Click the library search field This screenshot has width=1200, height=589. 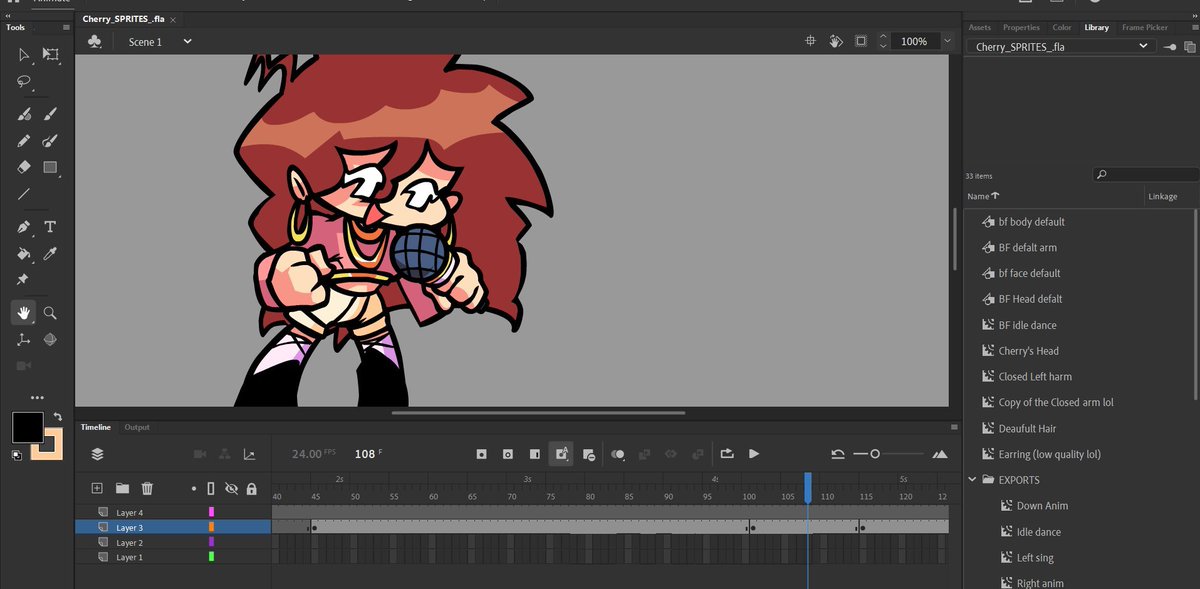(1147, 174)
